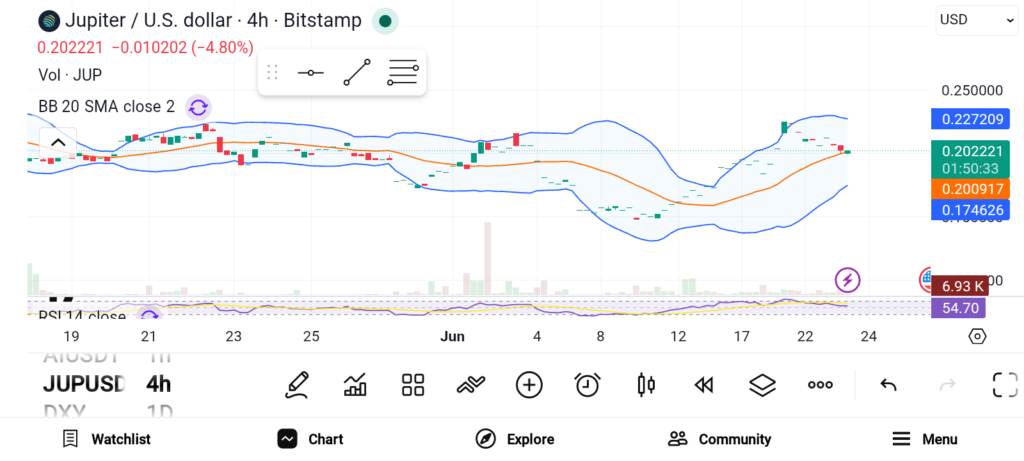Open the Menu tab
Screen dimensions: 1024x461
tap(925, 439)
